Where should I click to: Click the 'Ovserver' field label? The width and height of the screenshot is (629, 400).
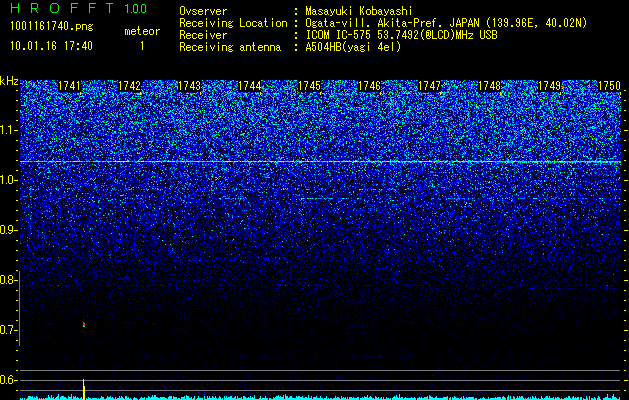tap(203, 11)
